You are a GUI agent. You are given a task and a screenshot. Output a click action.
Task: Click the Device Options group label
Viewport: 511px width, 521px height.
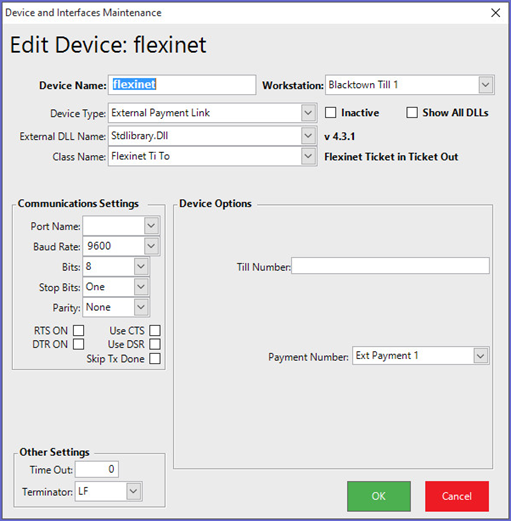215,203
